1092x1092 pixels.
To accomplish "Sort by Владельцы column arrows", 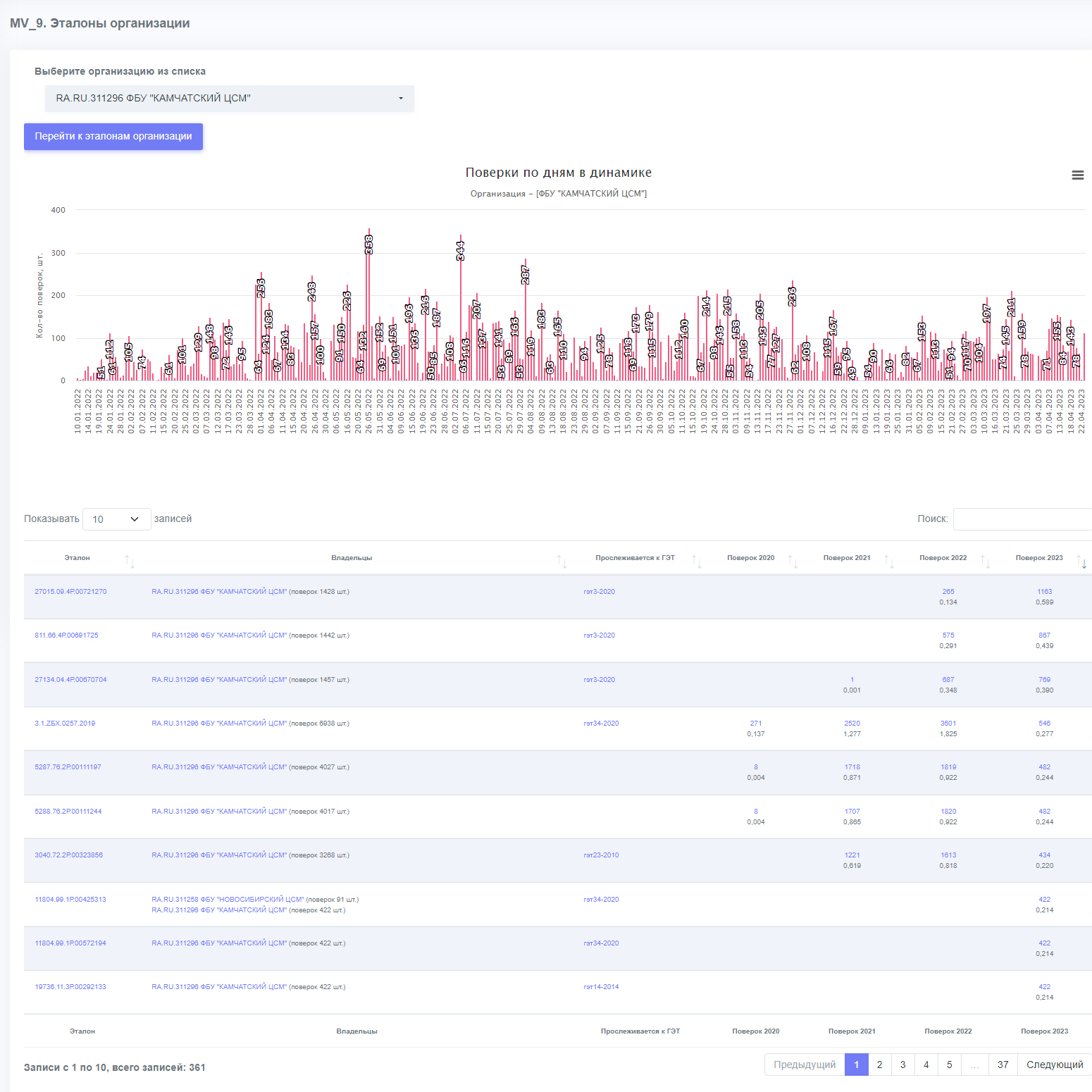I will tap(561, 561).
